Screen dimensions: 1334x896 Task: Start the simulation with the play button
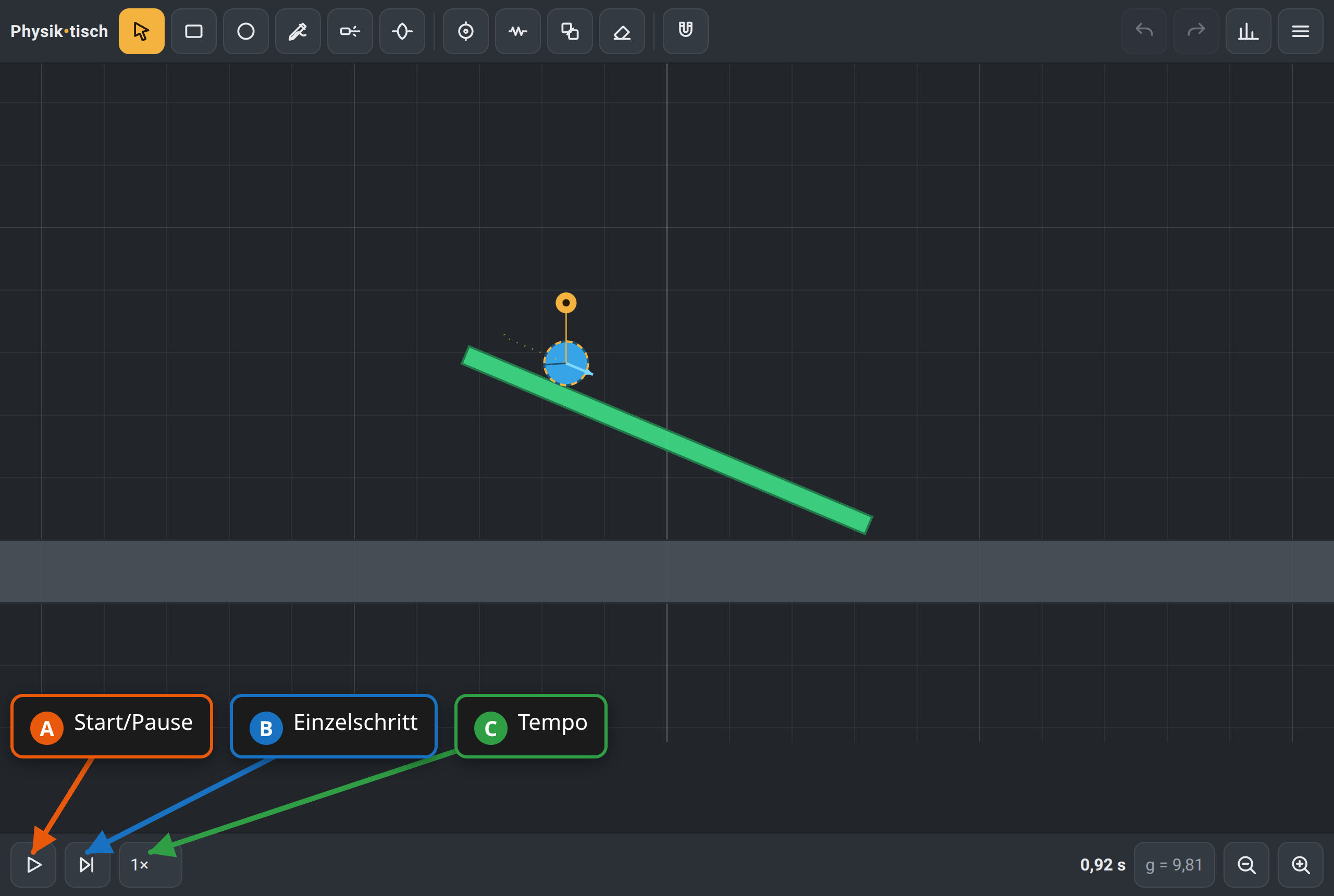click(33, 865)
